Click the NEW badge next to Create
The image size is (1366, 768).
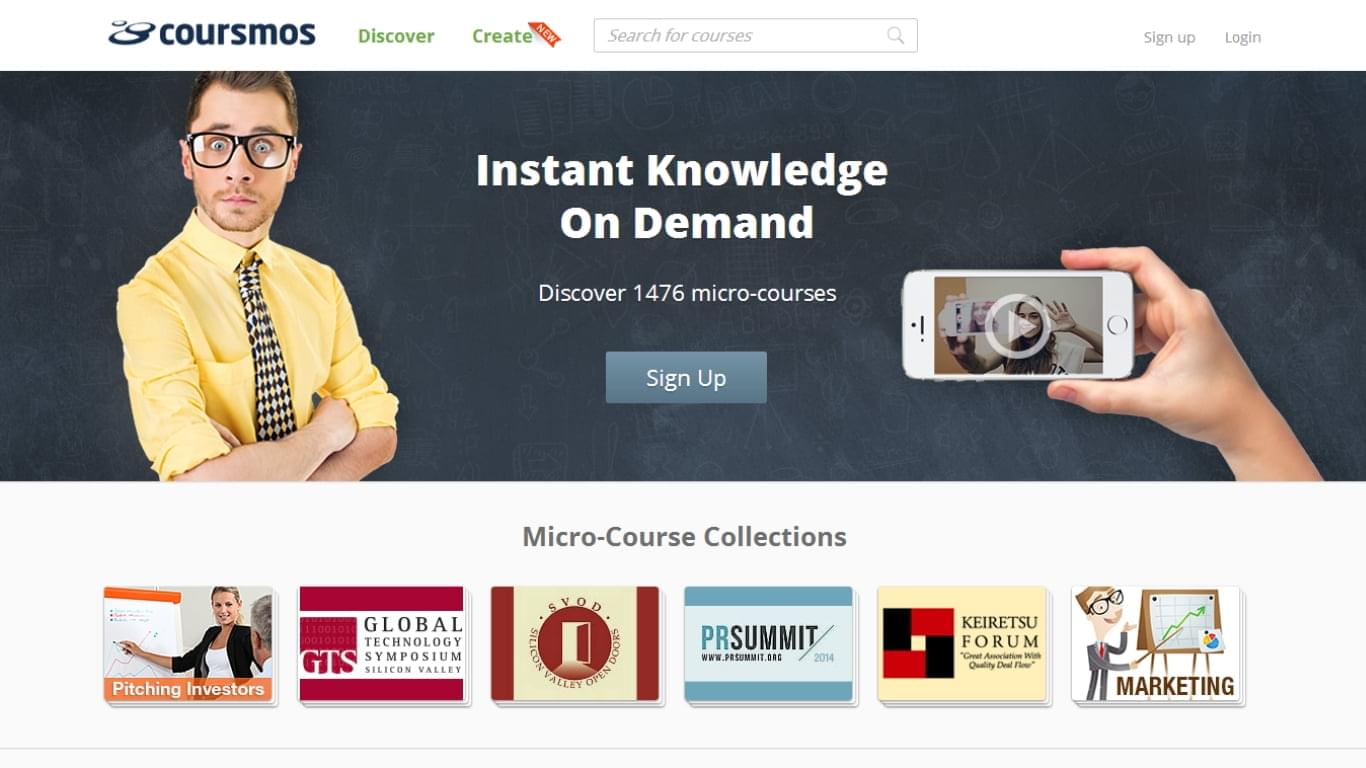tap(545, 34)
